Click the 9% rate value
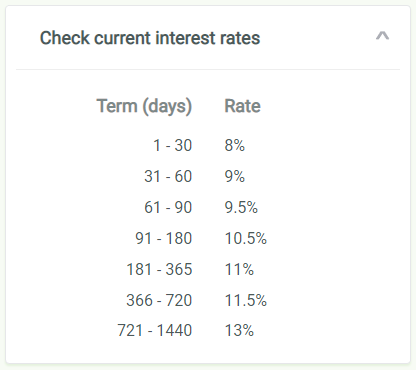 tap(235, 176)
